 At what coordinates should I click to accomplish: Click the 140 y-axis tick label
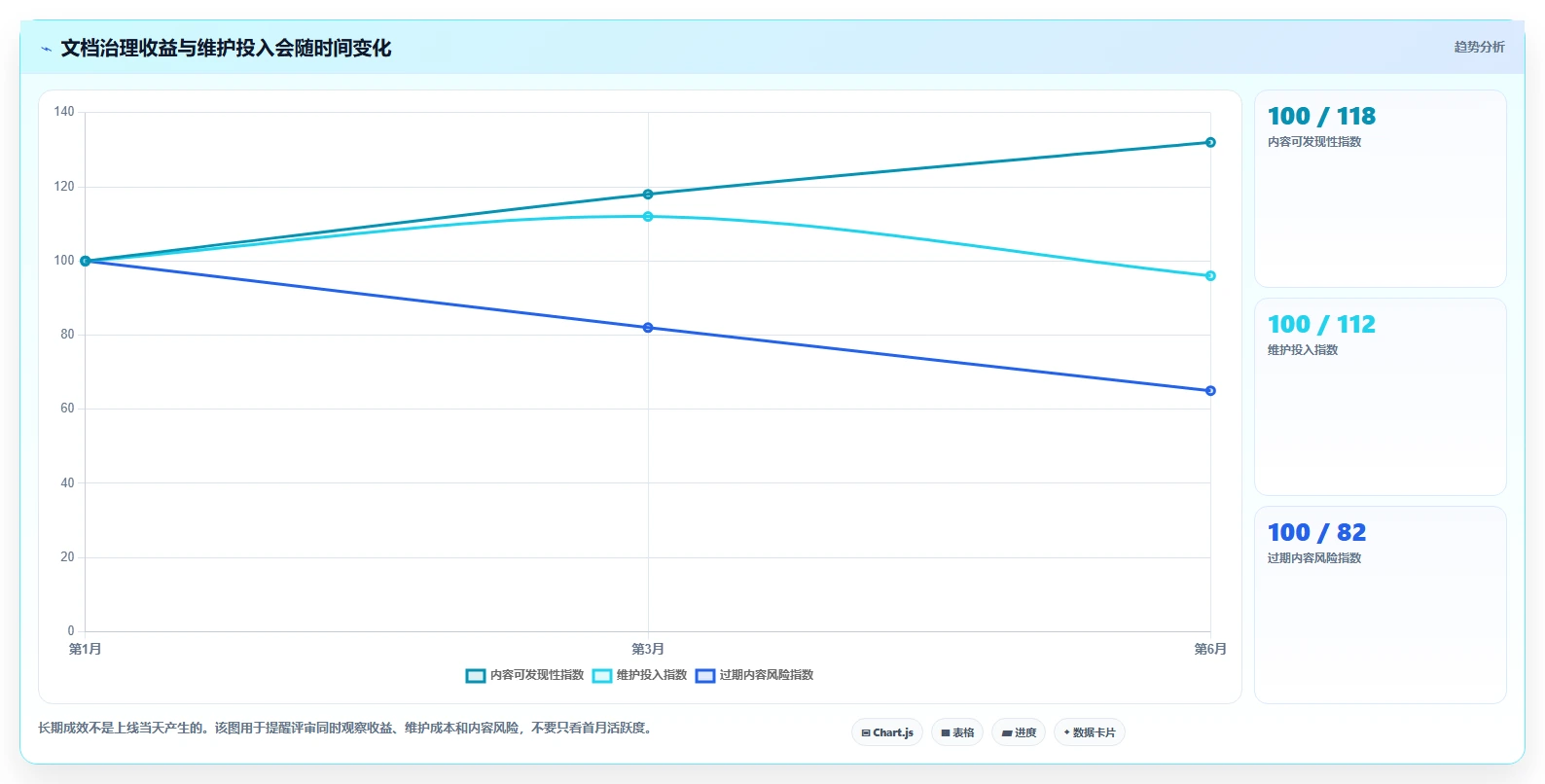point(64,112)
